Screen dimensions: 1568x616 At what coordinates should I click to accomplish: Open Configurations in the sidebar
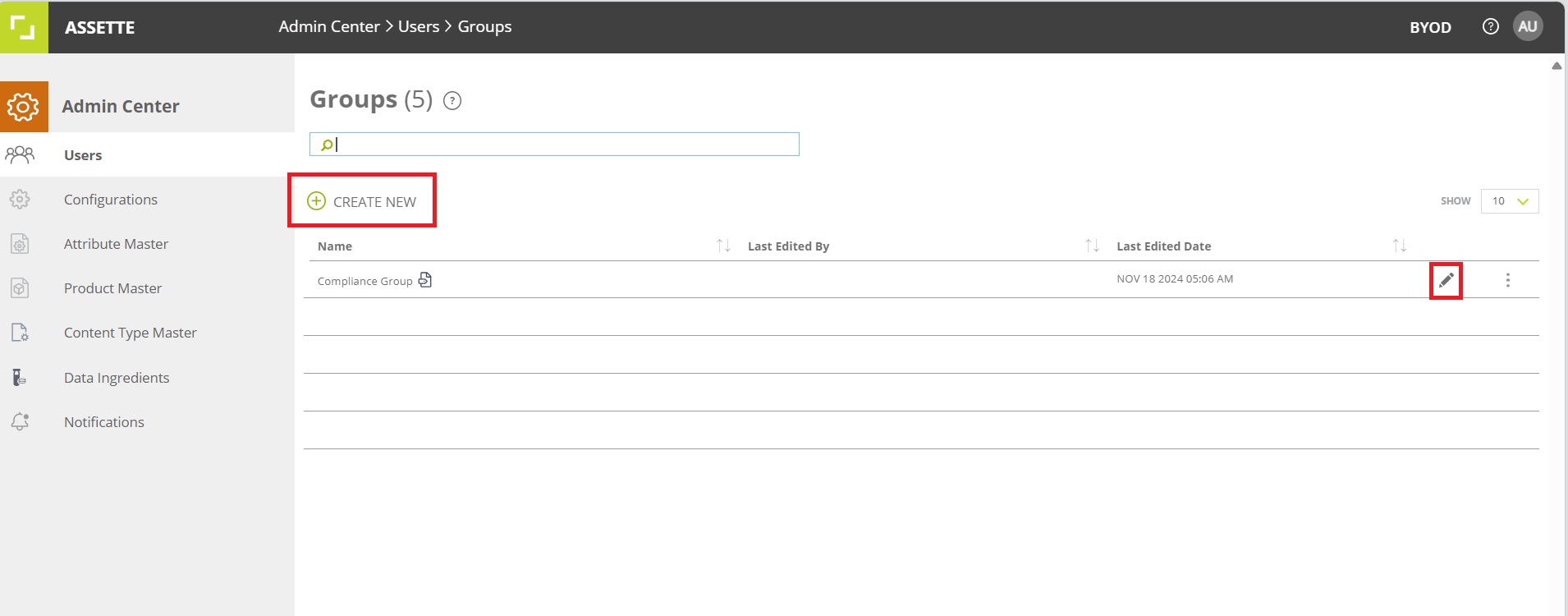tap(111, 200)
